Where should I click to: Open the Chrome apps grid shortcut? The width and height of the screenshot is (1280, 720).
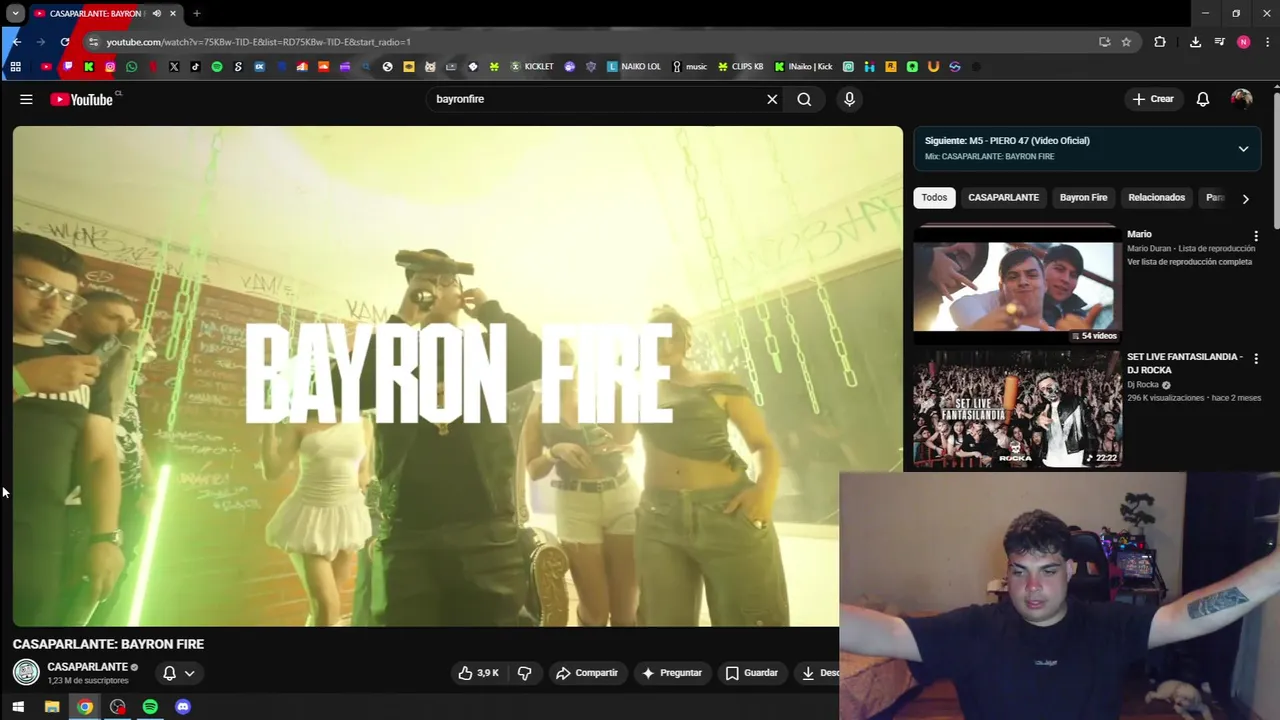point(15,67)
